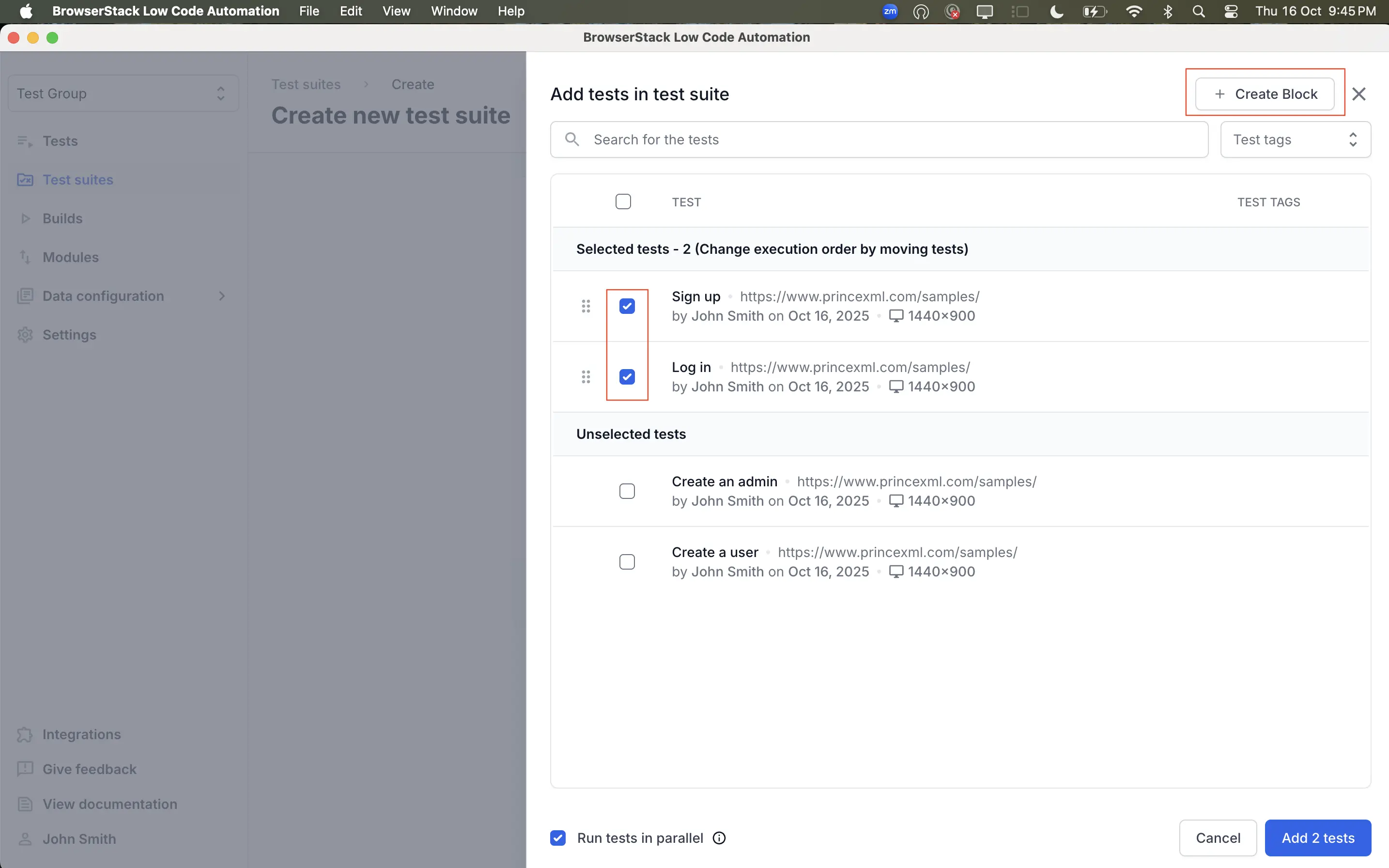
Task: Open Integrations from the sidebar icon
Action: [24, 734]
